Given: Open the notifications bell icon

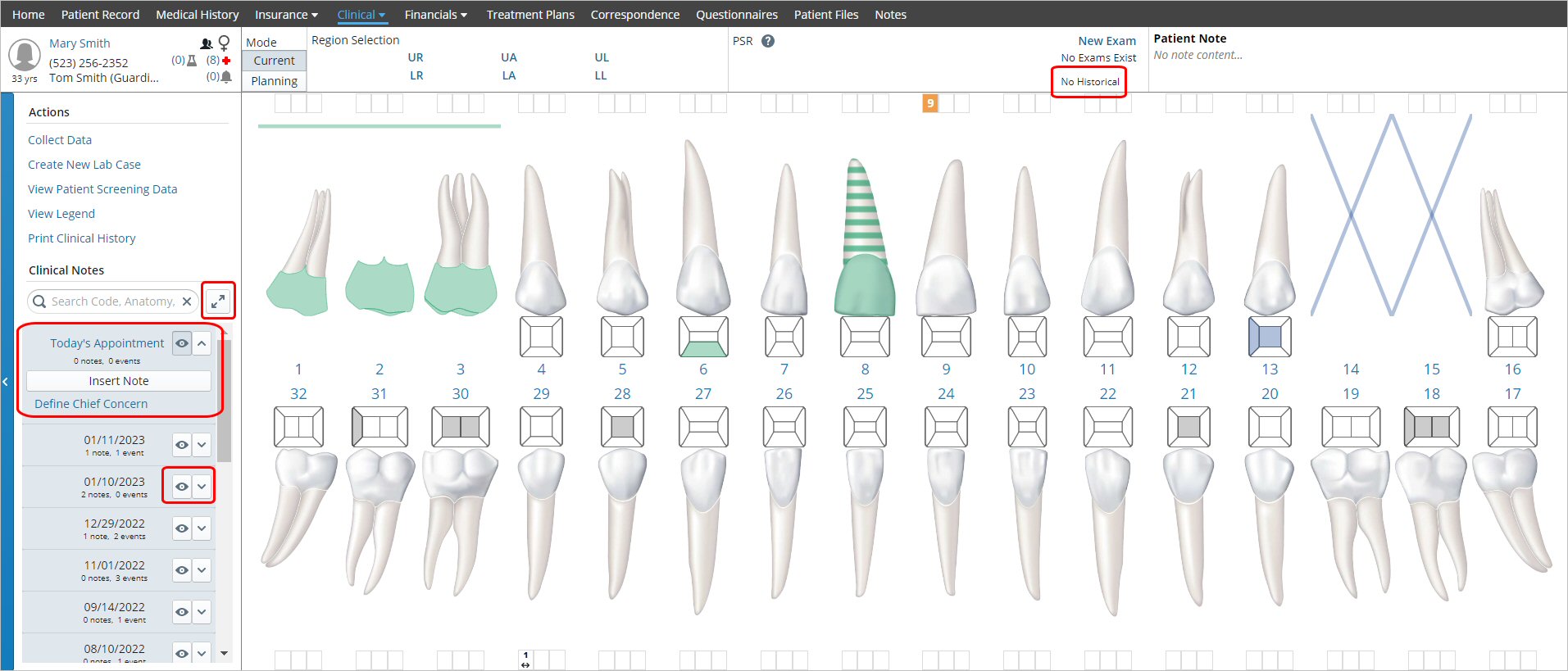Looking at the screenshot, I should (x=226, y=77).
